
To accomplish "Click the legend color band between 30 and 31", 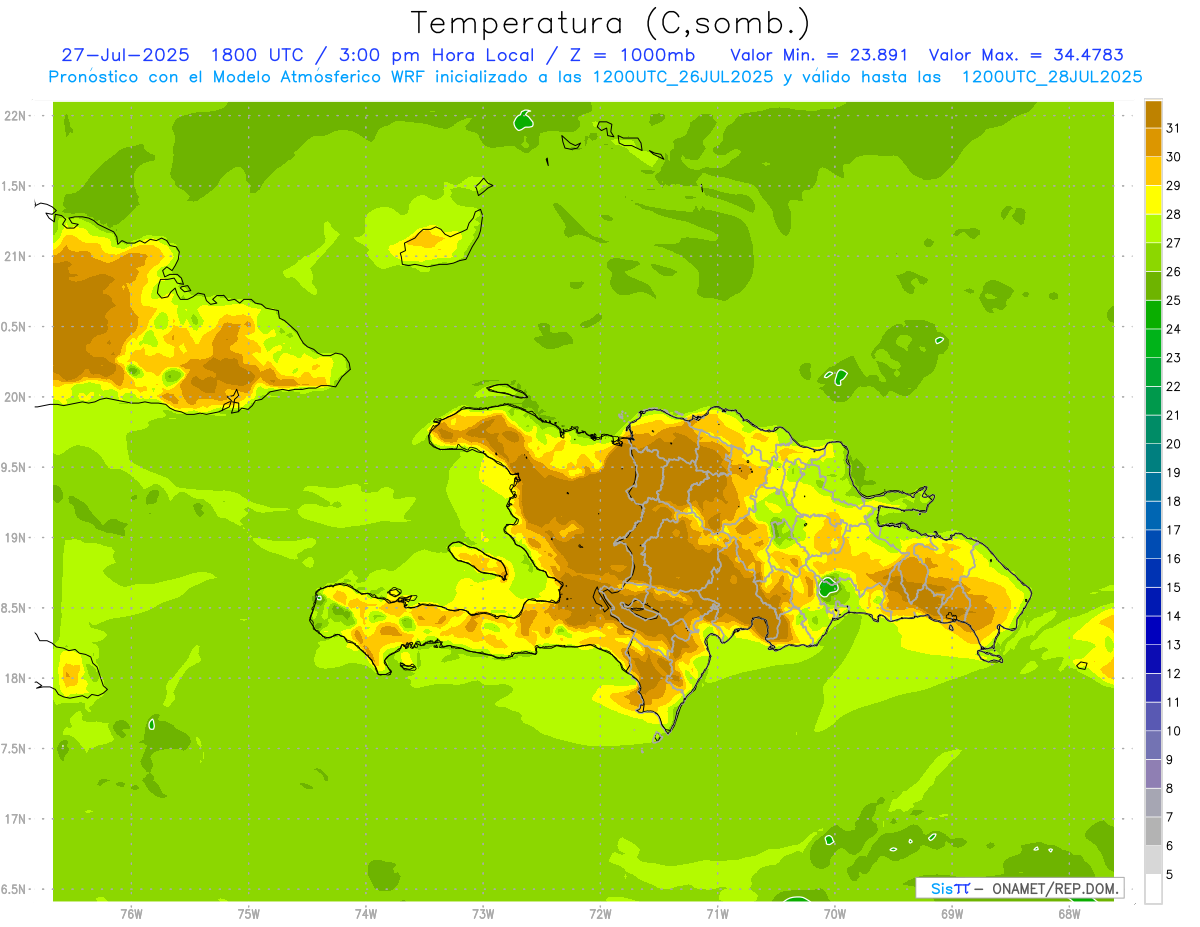I will (1153, 142).
